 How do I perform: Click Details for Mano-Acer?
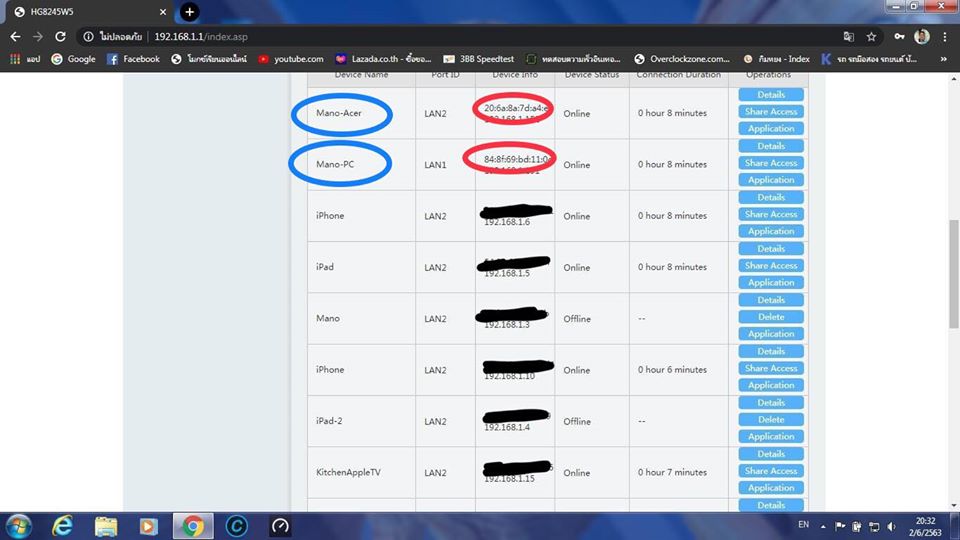click(771, 95)
